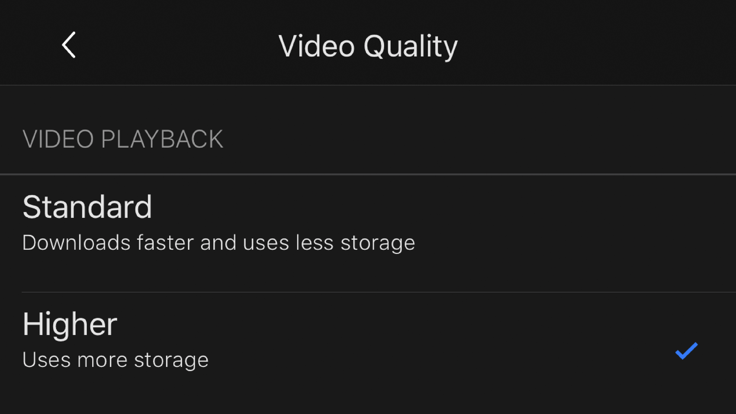Click the word "VIDEO" in section header
Screen dimensions: 736x414
click(x=58, y=139)
